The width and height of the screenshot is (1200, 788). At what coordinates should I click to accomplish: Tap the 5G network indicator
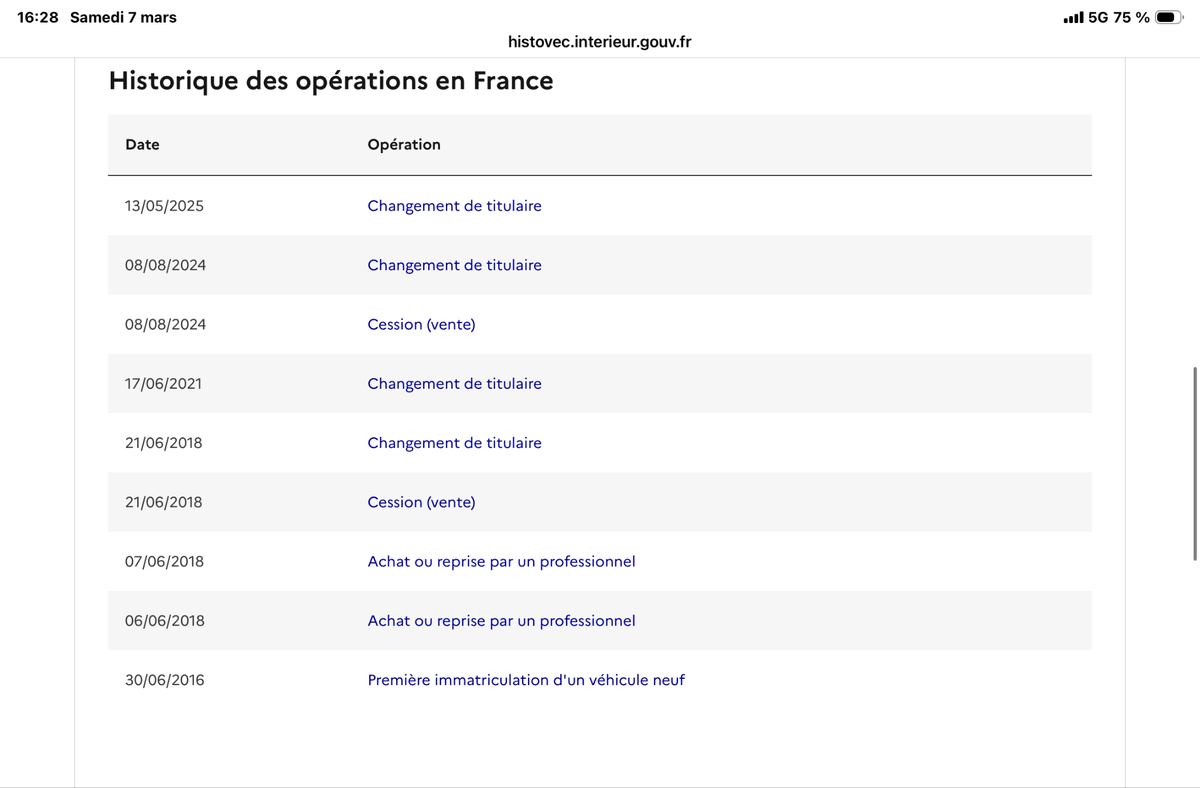pyautogui.click(x=1098, y=17)
